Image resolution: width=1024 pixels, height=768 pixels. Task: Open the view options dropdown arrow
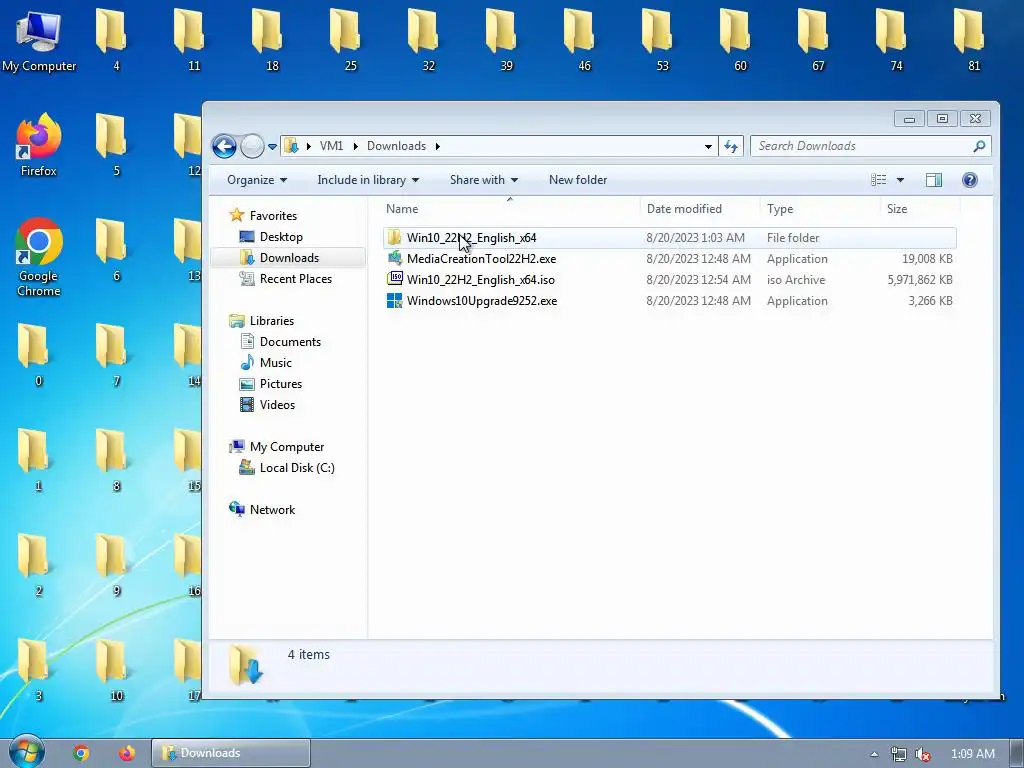pyautogui.click(x=900, y=180)
